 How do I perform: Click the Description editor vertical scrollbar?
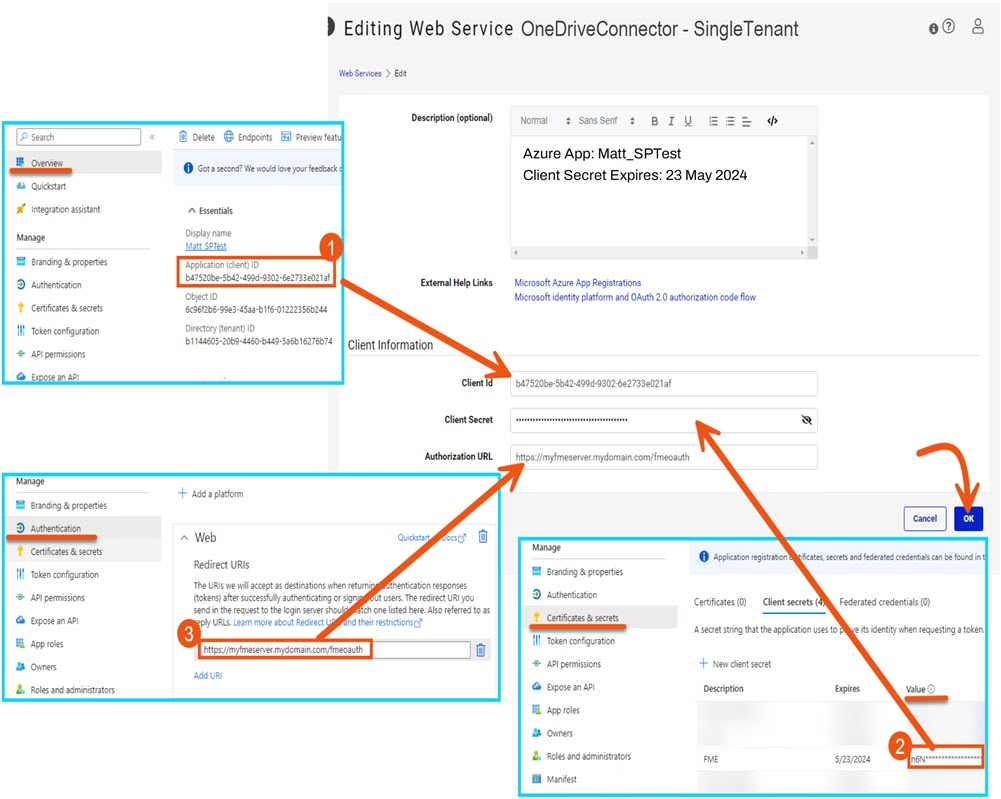click(812, 191)
